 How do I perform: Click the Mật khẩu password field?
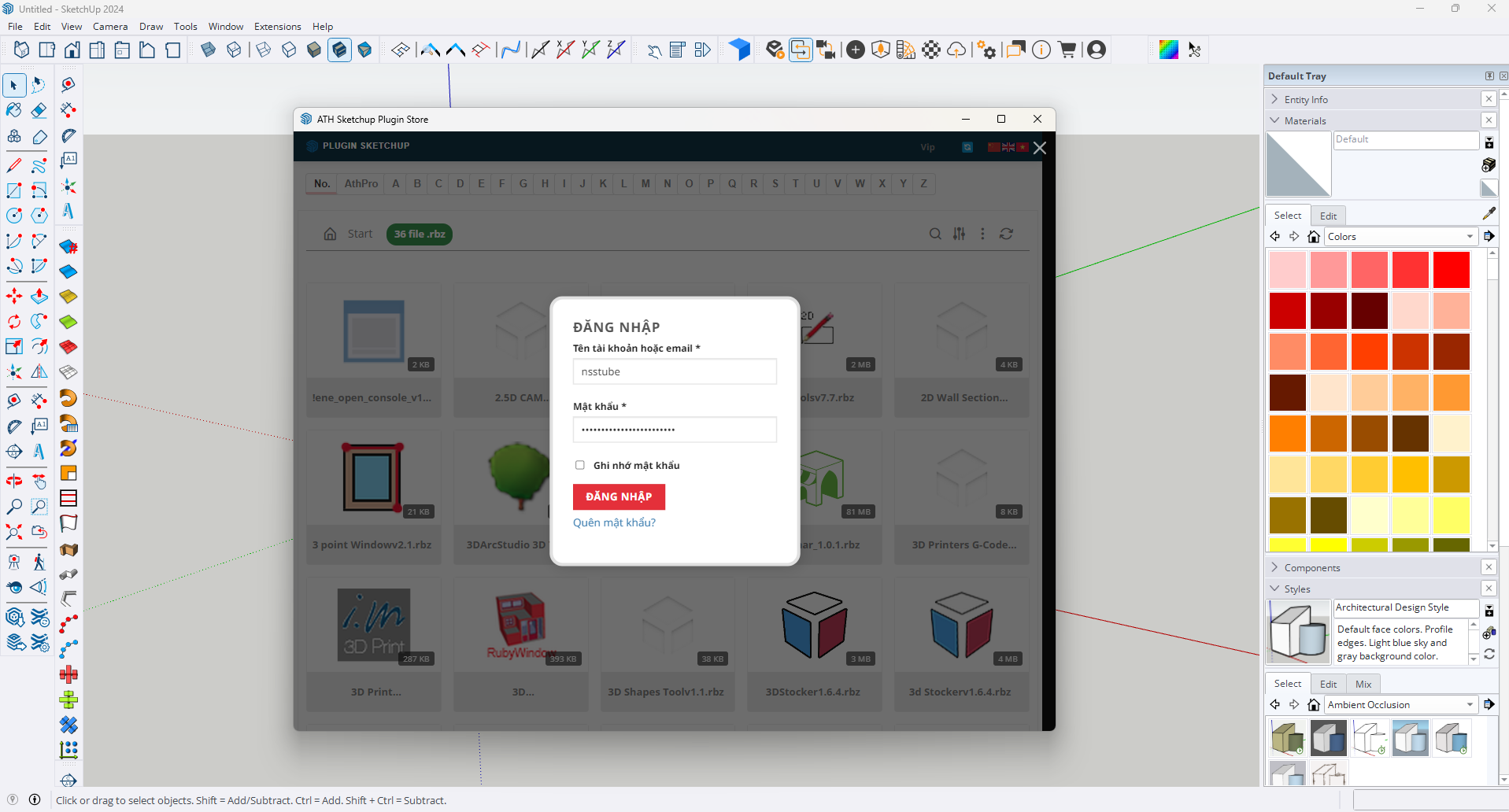[x=675, y=430]
